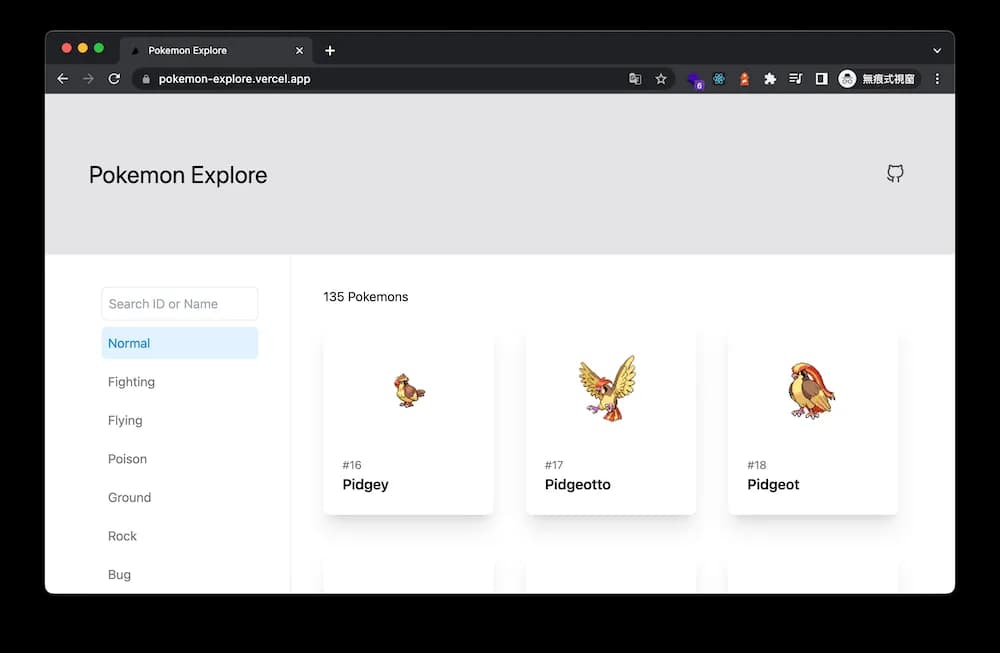
Task: Go back with the browser back arrow
Action: [62, 78]
